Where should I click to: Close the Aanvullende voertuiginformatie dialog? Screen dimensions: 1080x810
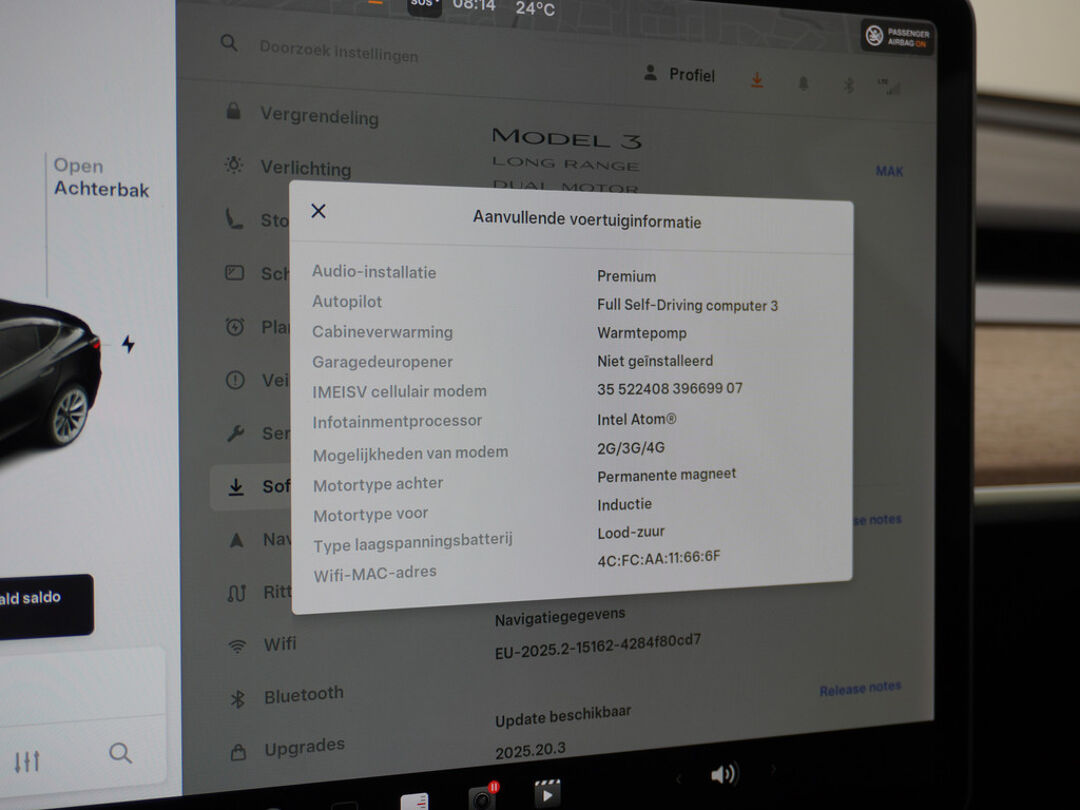pyautogui.click(x=318, y=211)
